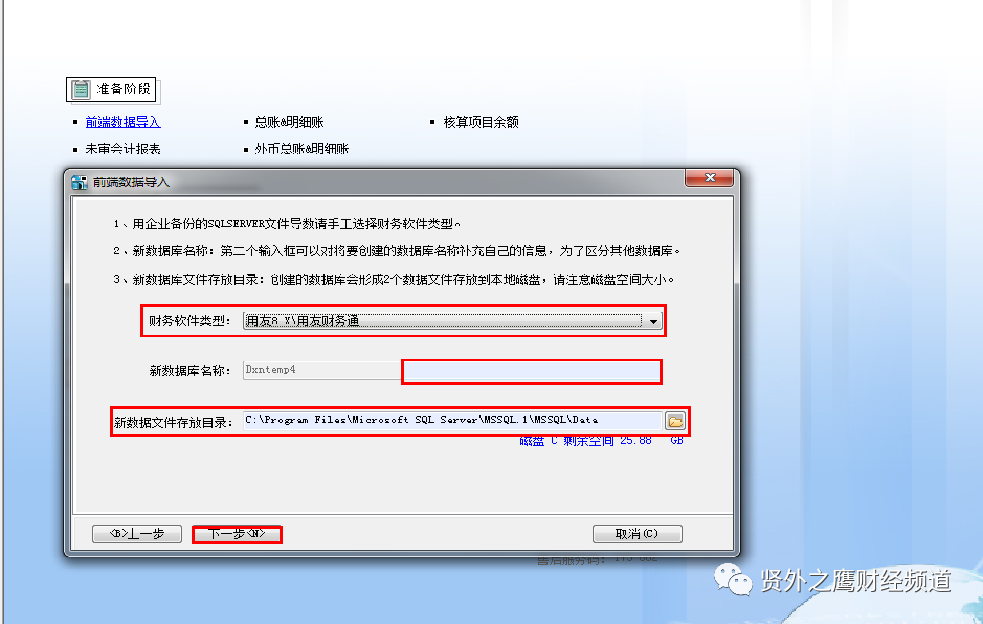The image size is (983, 624).
Task: Select the 总账&明细账 item
Action: [289, 122]
